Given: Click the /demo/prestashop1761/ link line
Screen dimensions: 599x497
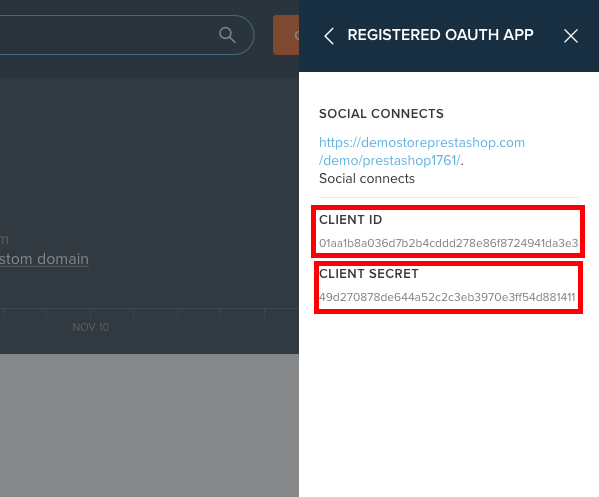Looking at the screenshot, I should (390, 160).
